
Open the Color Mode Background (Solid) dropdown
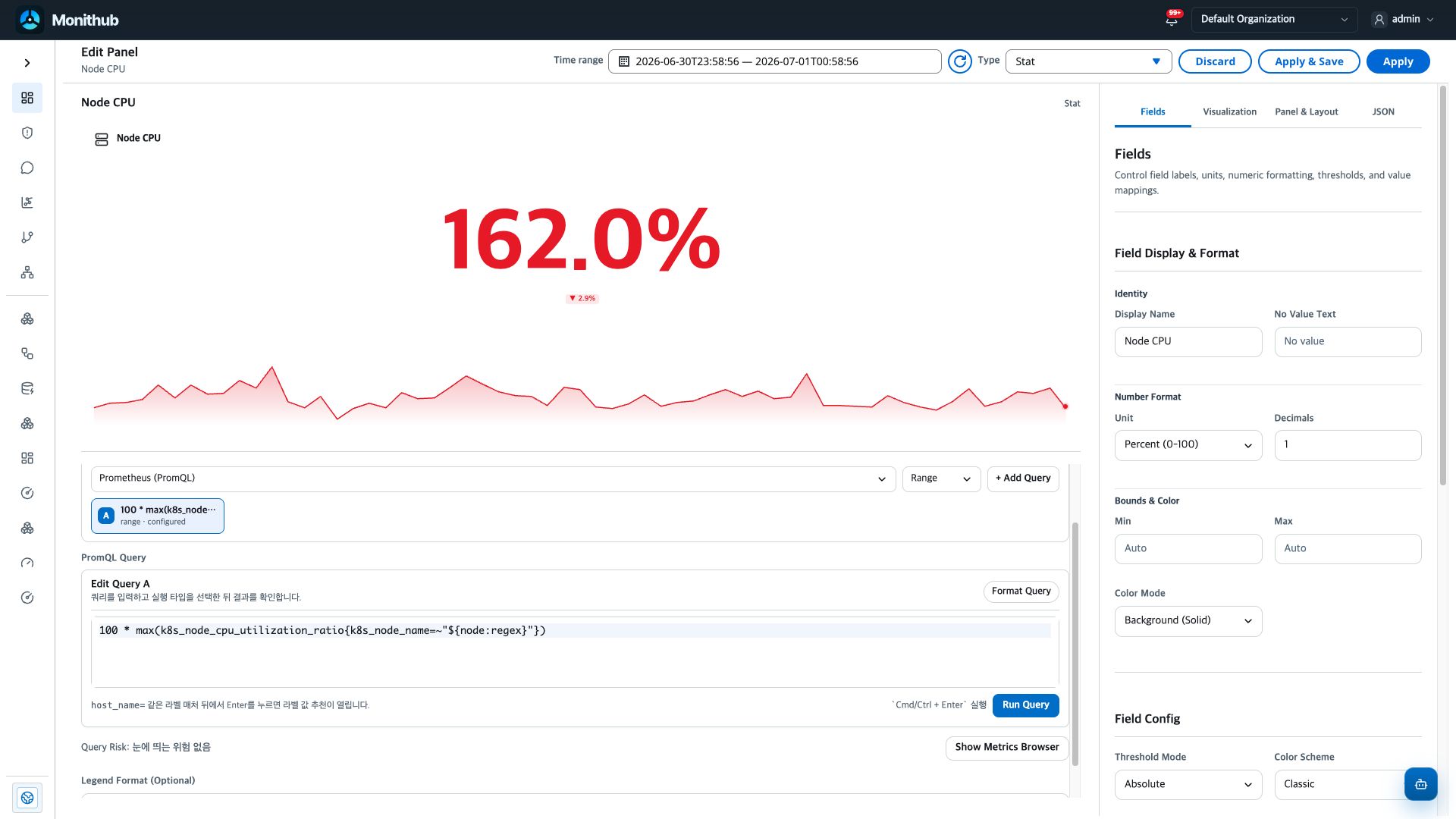coord(1188,621)
